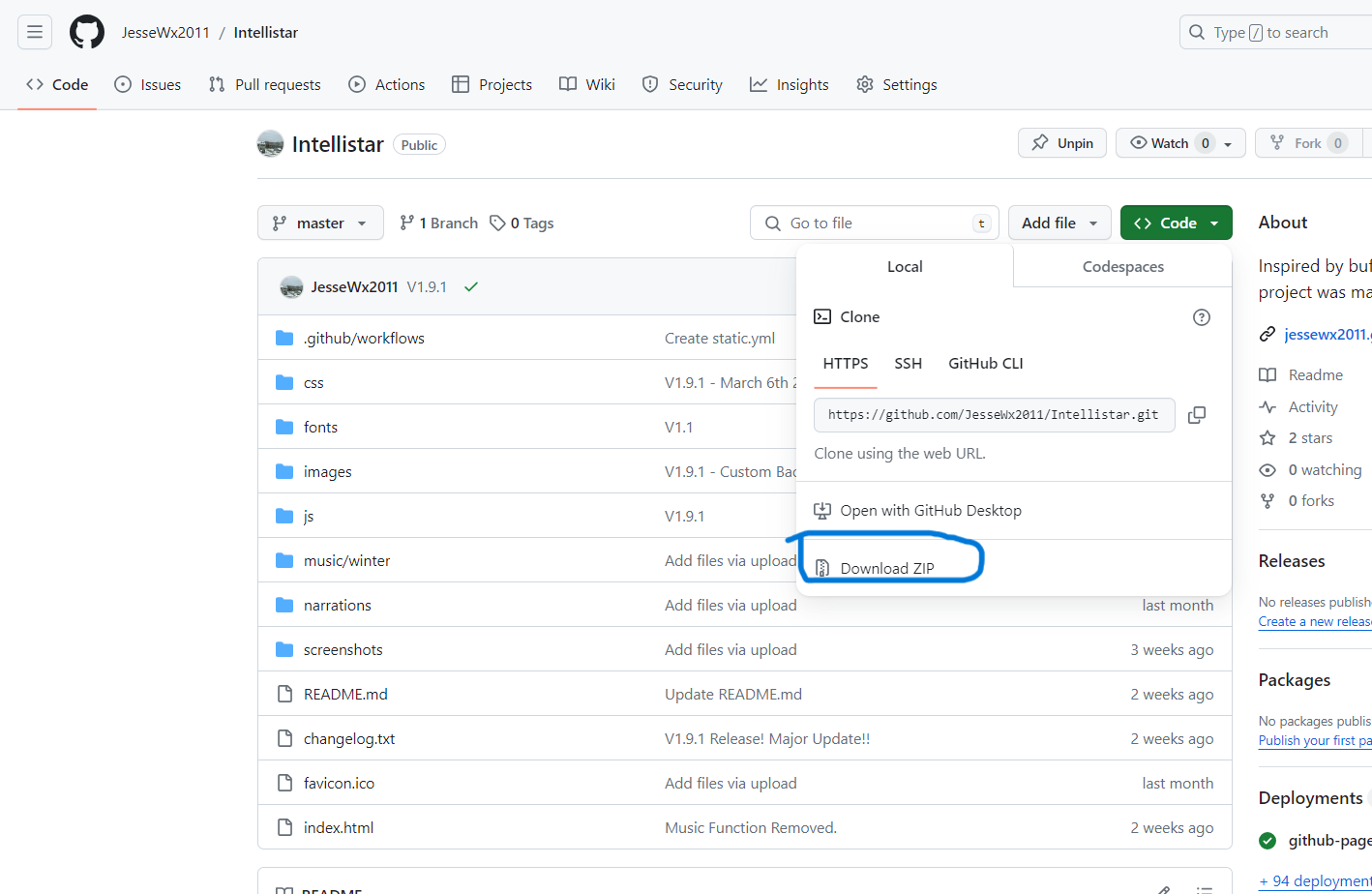Screen dimensions: 1372x894
Task: Open the Code repository tab
Action: 57,85
